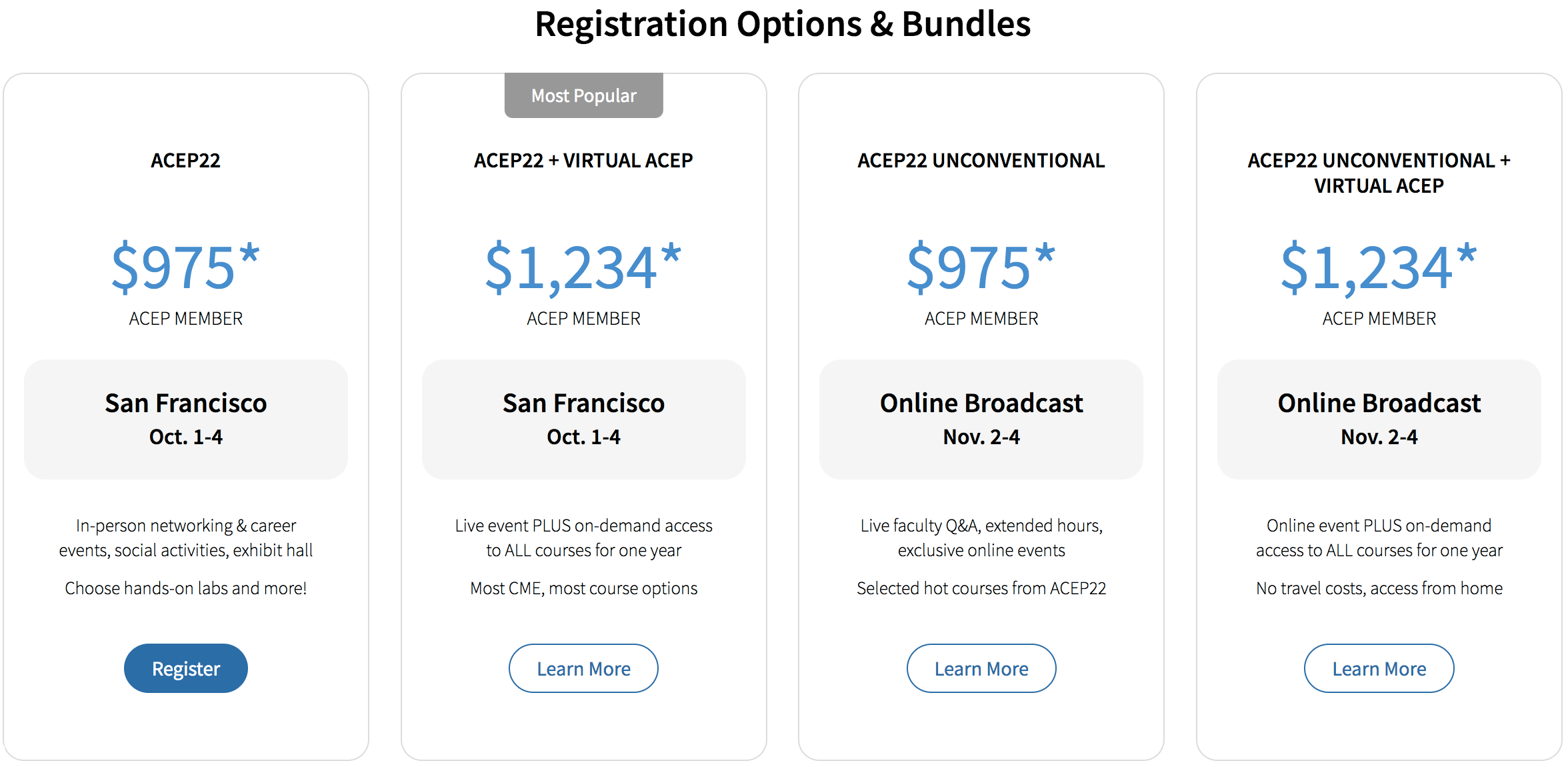
Task: Click the 'Choose hands-on labs and more!' text
Action: pyautogui.click(x=185, y=588)
